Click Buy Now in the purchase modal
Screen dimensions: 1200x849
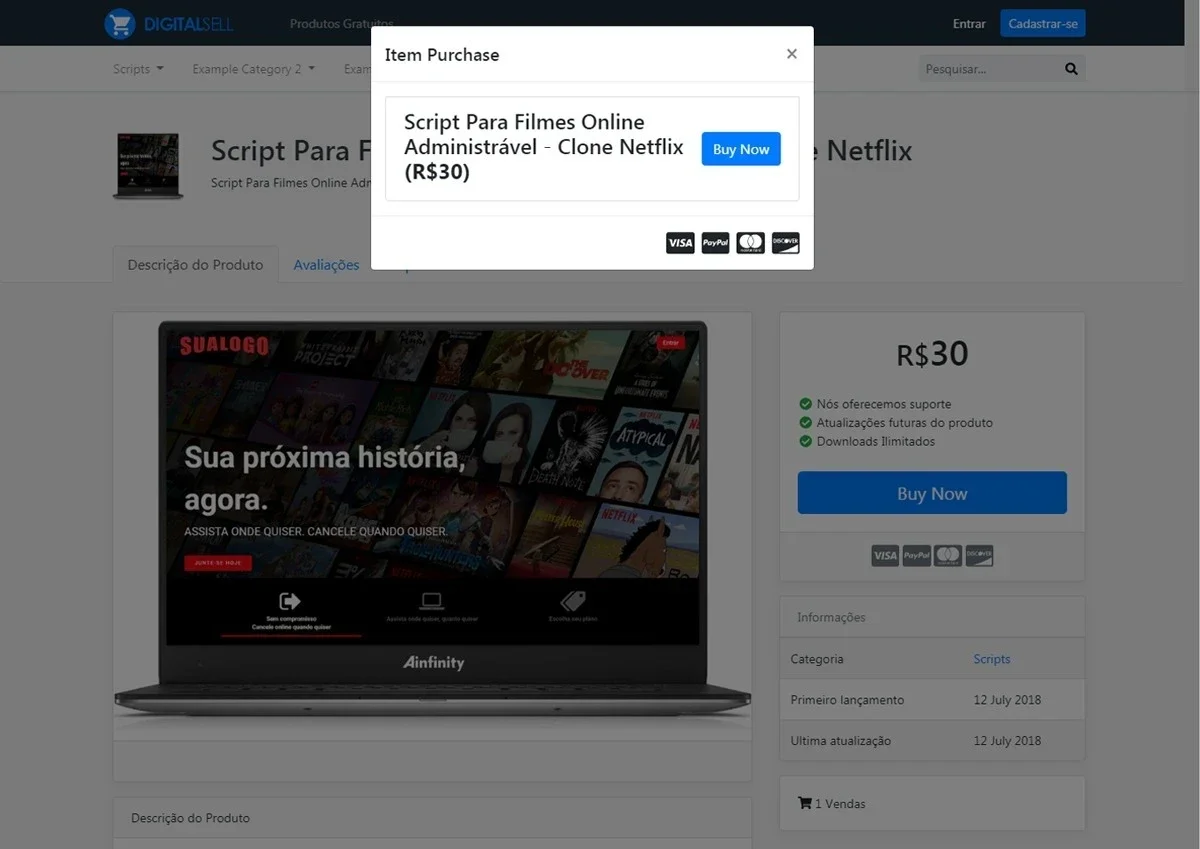pos(741,149)
